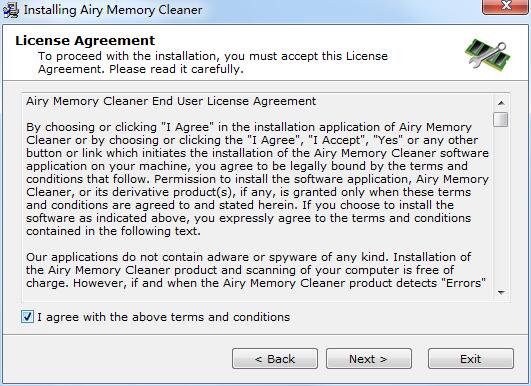Return with the Back button
This screenshot has width=531, height=386.
(275, 359)
